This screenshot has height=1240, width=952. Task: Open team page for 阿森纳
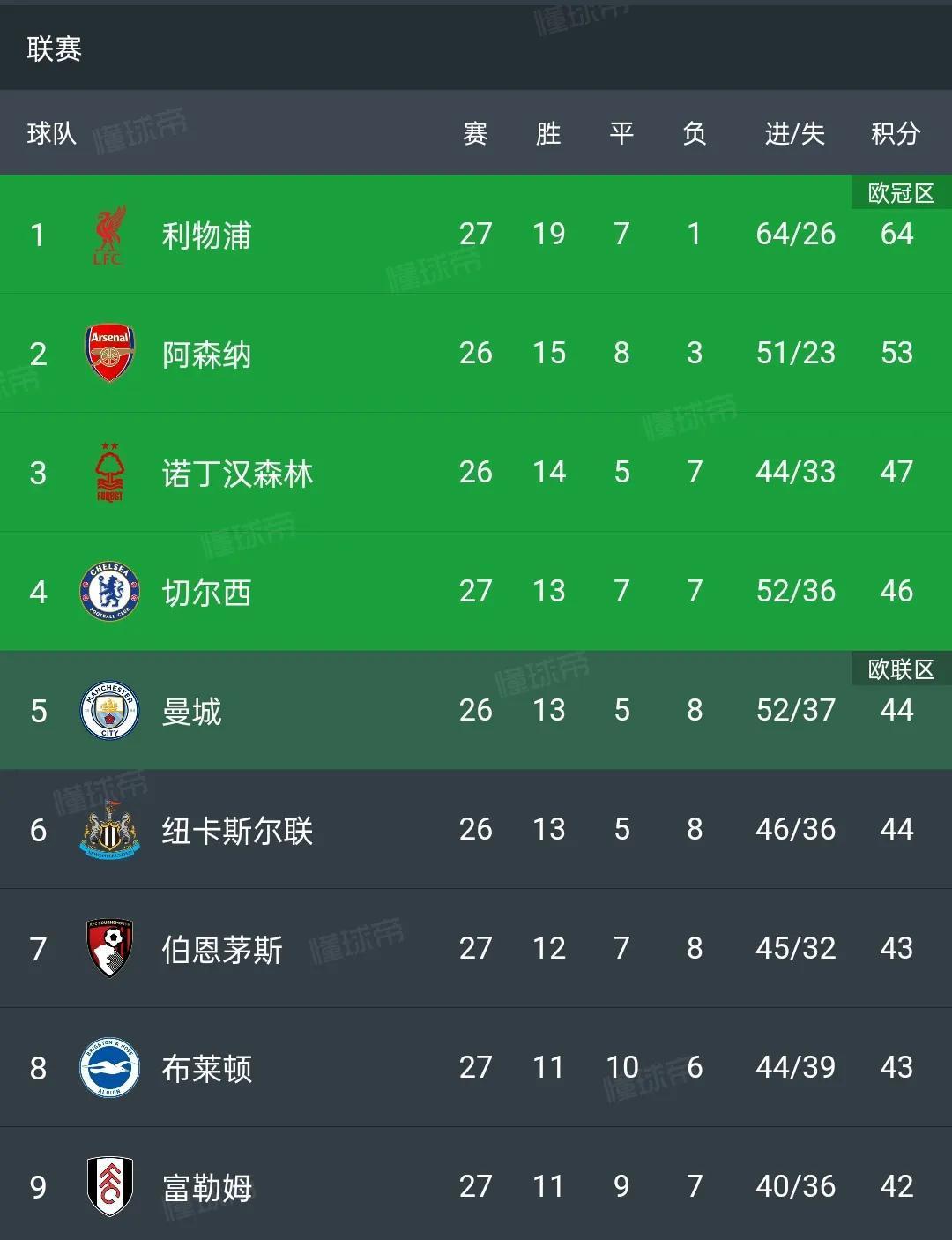point(206,355)
